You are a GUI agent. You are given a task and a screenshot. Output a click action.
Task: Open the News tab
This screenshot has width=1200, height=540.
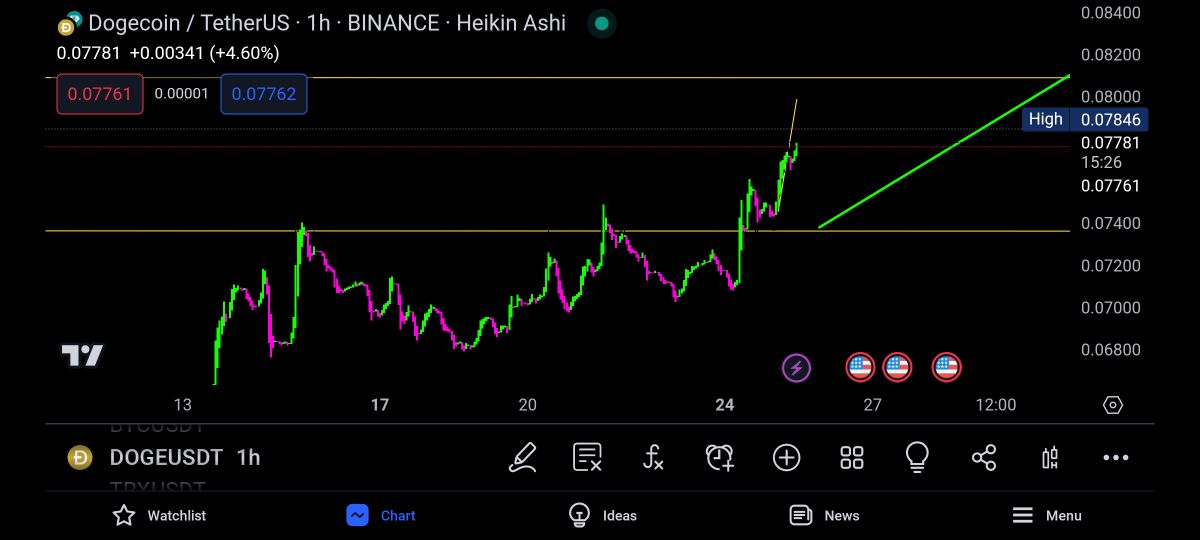tap(824, 515)
